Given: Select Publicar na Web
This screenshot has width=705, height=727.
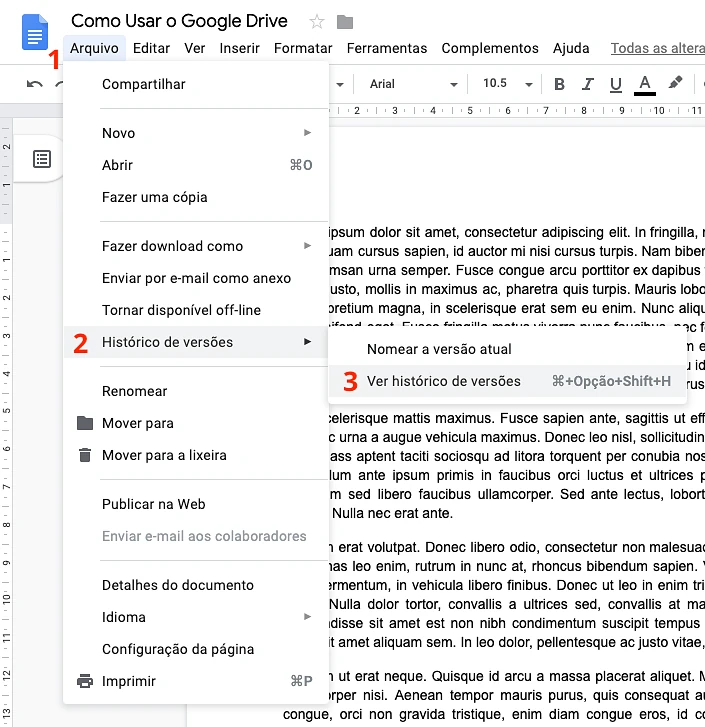Looking at the screenshot, I should (x=196, y=504).
